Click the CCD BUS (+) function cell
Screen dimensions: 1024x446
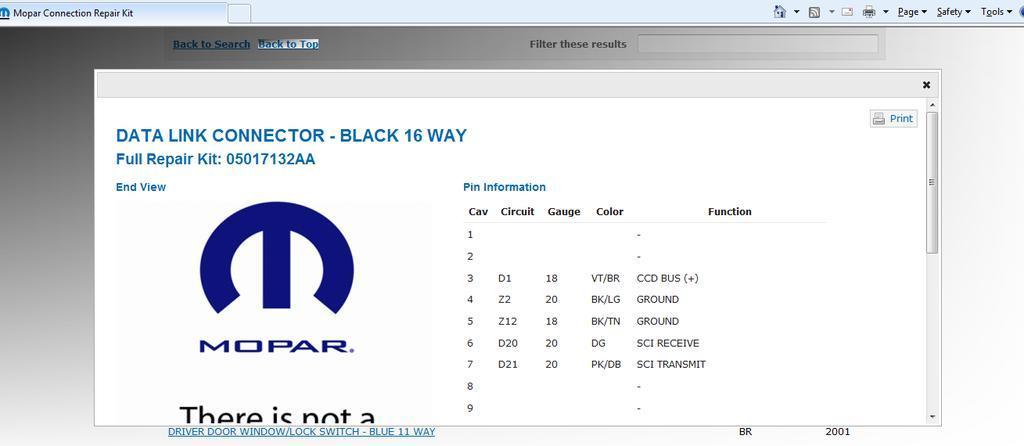click(x=667, y=278)
